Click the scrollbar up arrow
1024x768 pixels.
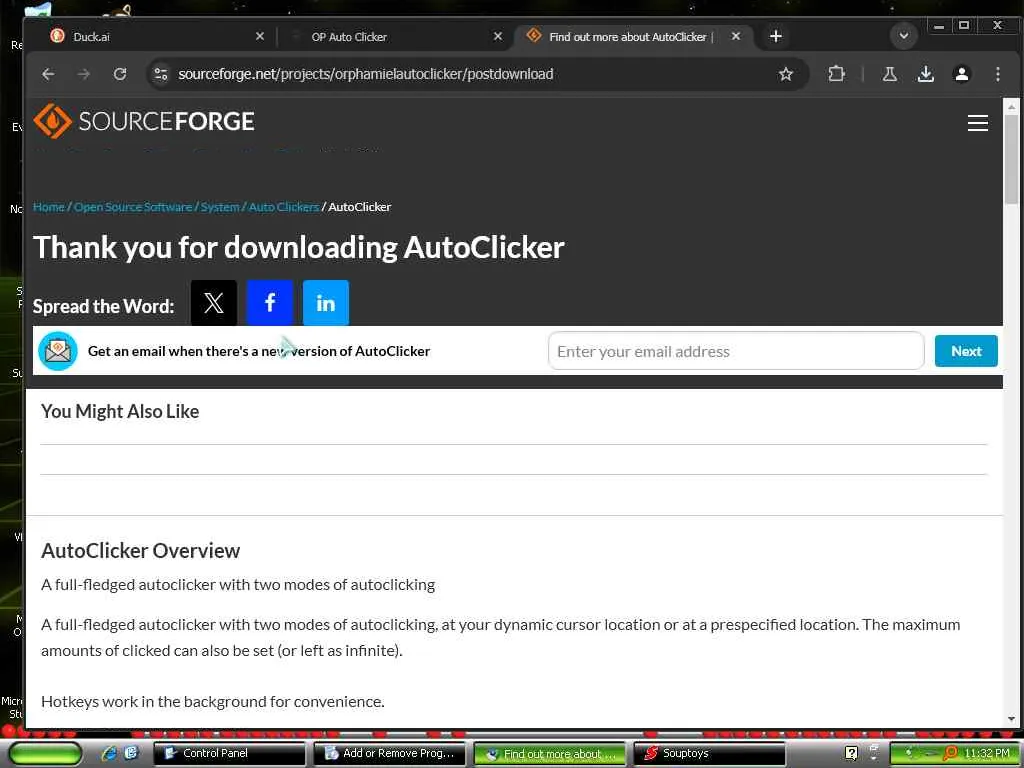[1011, 106]
